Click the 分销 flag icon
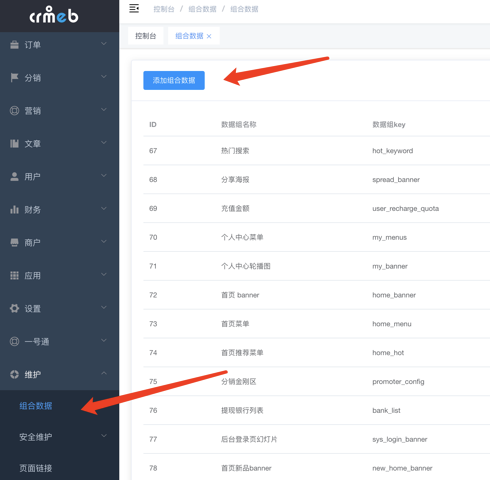The image size is (490, 480). 14,78
